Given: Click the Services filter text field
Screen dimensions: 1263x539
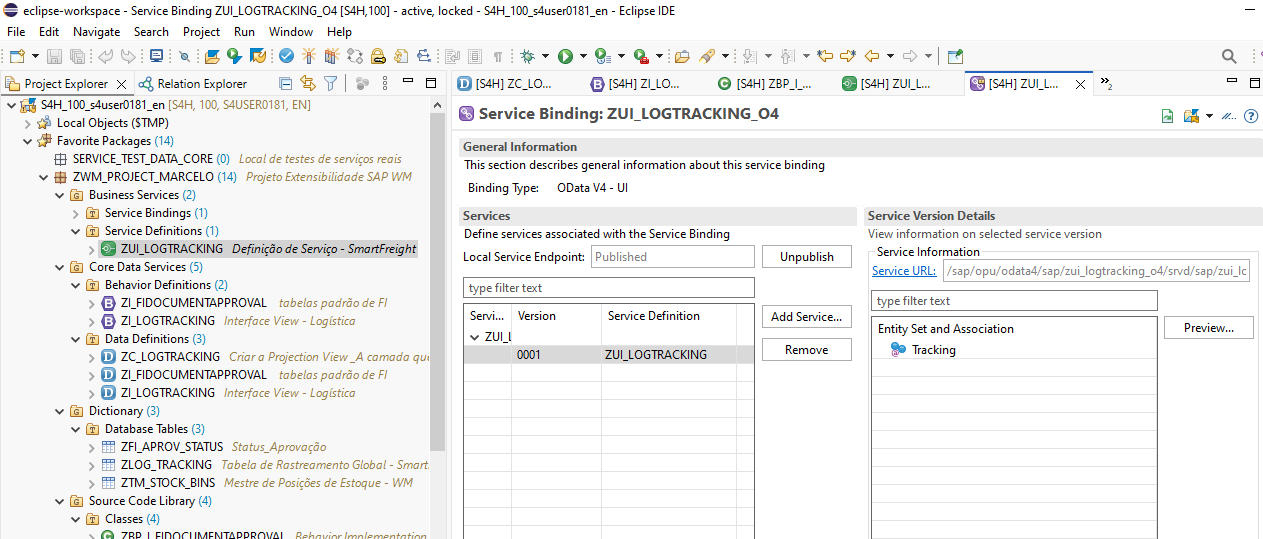Looking at the screenshot, I should tap(609, 288).
